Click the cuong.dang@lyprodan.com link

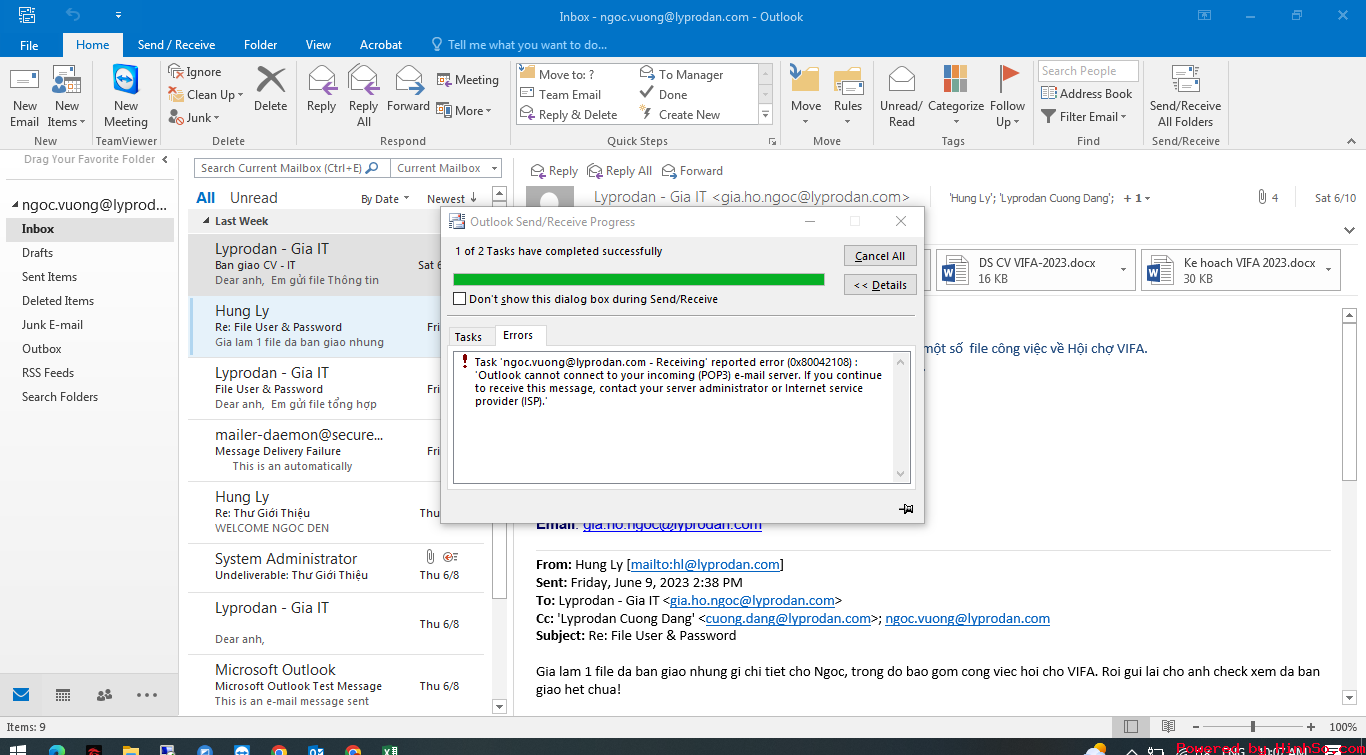[789, 618]
